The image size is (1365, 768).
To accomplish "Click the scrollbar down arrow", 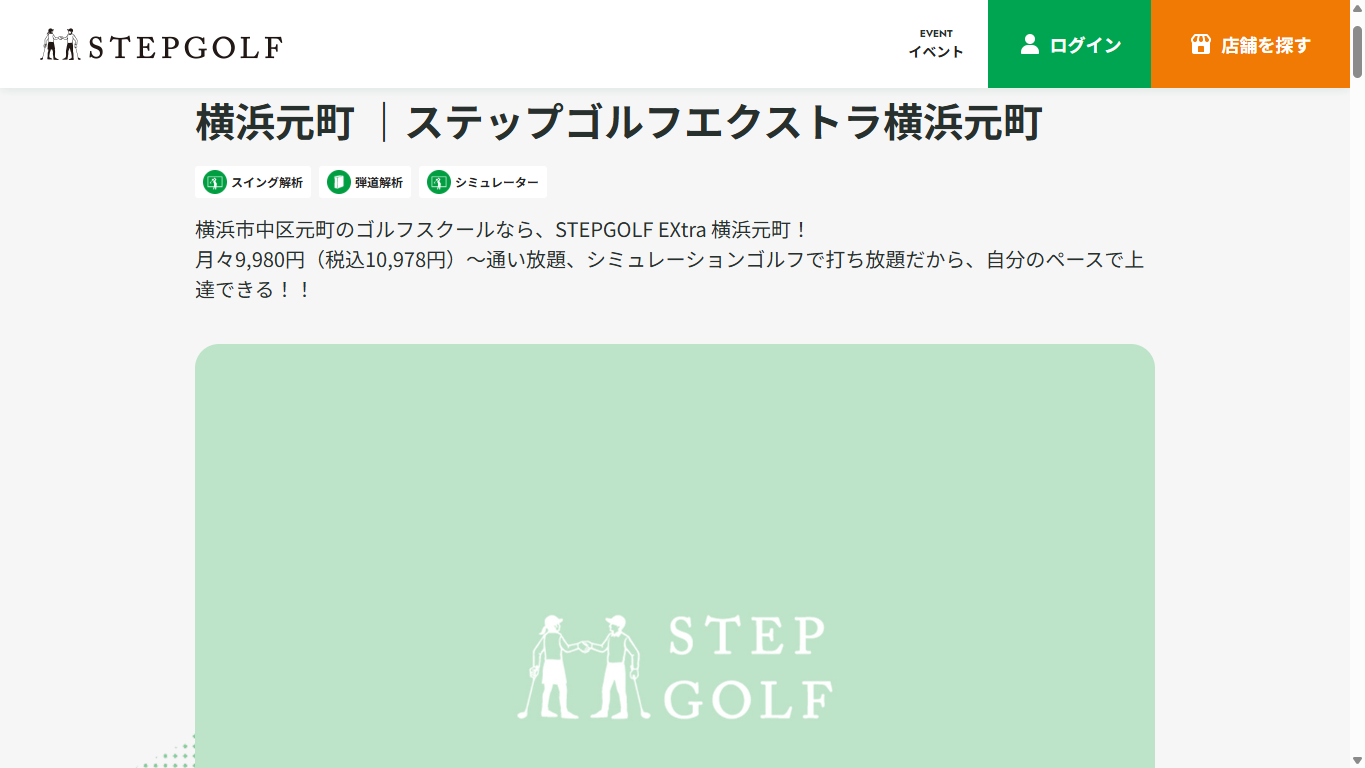I will (x=1357, y=759).
